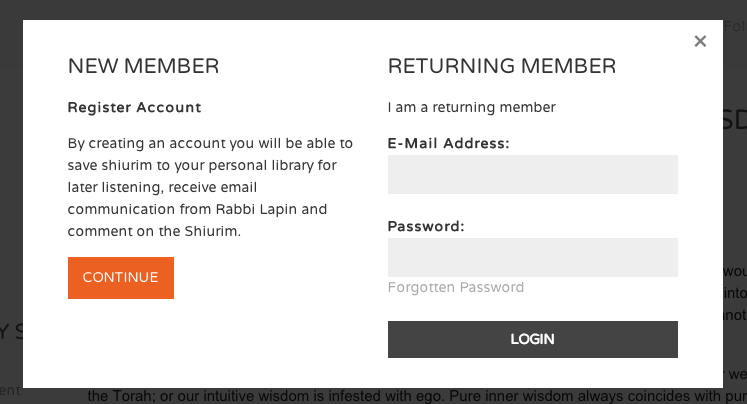
Task: Open the Forgotten Password link
Action: coord(455,287)
